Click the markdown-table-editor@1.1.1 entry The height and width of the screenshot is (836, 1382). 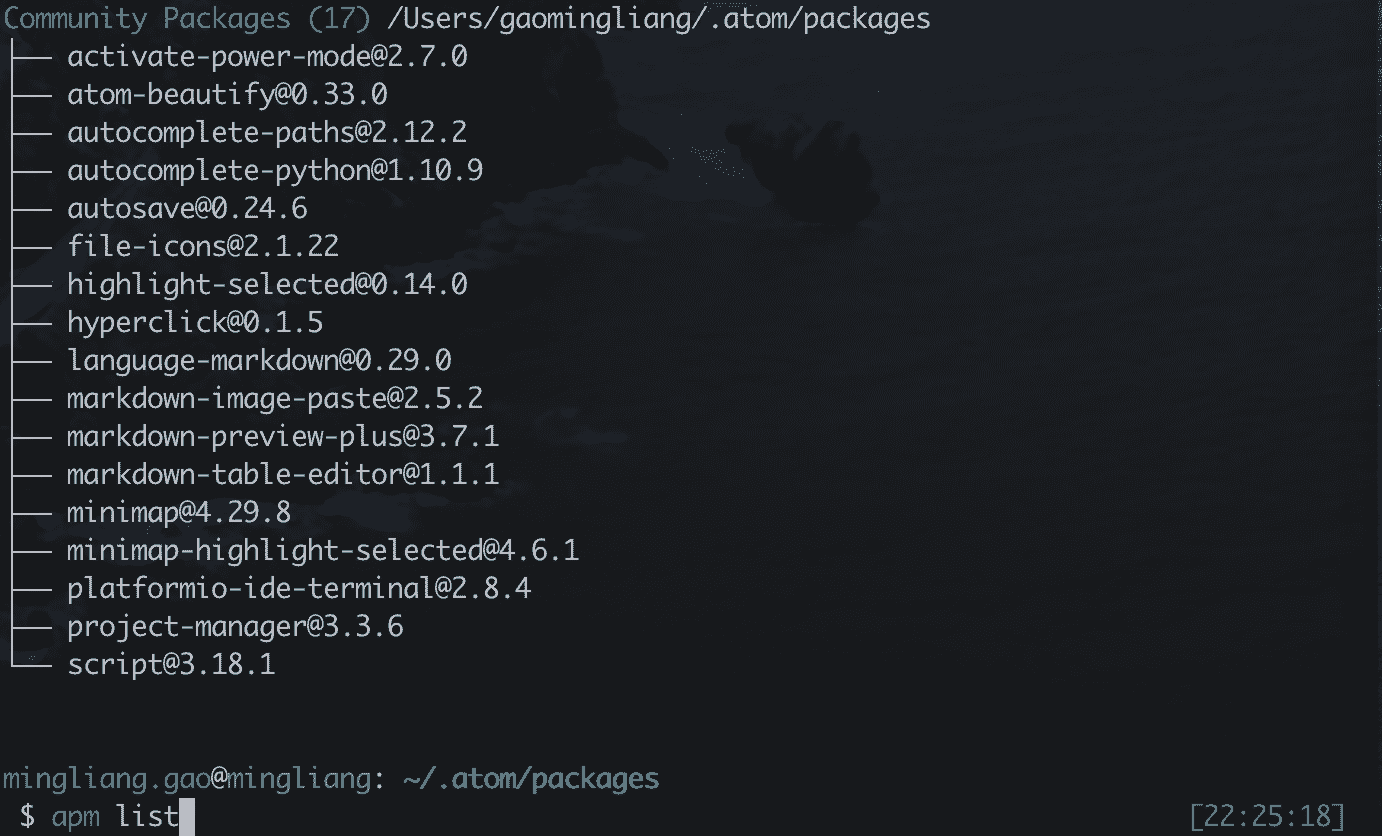click(x=283, y=474)
